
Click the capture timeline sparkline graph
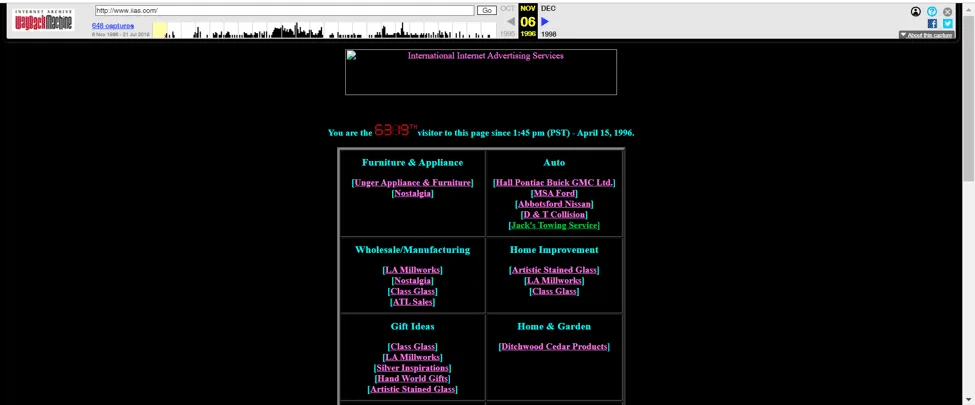coord(325,30)
